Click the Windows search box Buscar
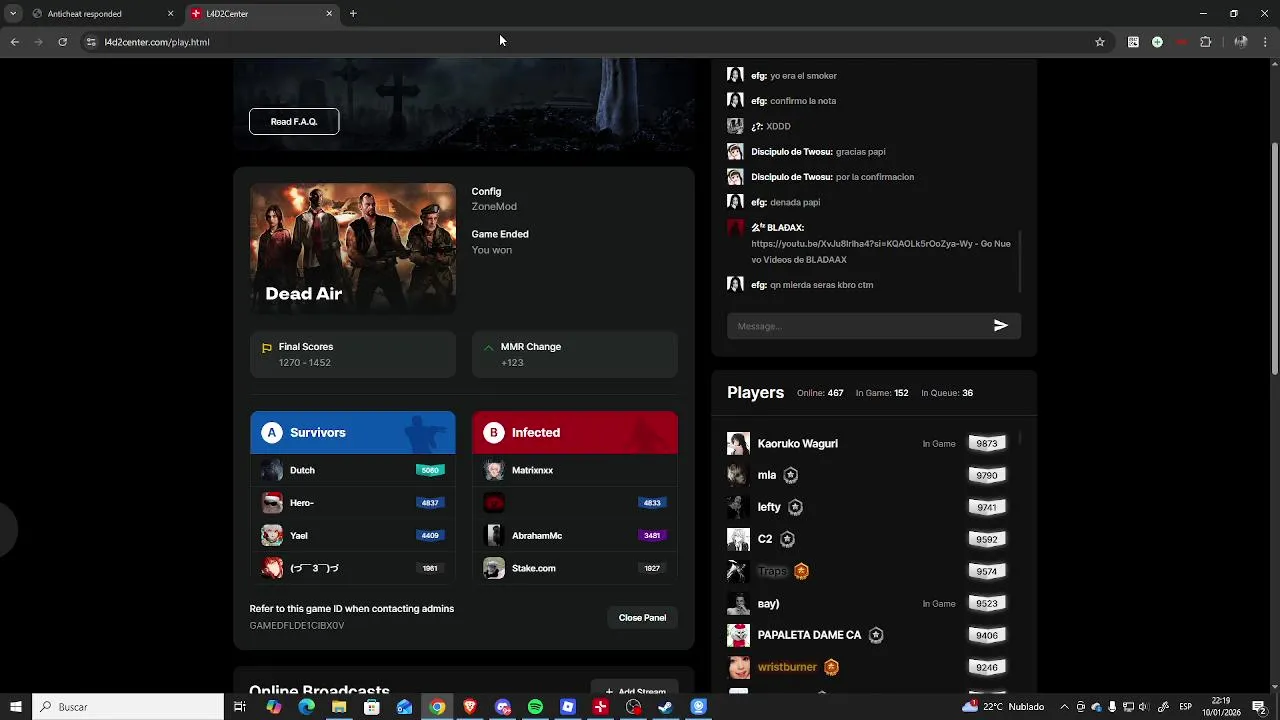The height and width of the screenshot is (720, 1280). pyautogui.click(x=128, y=707)
